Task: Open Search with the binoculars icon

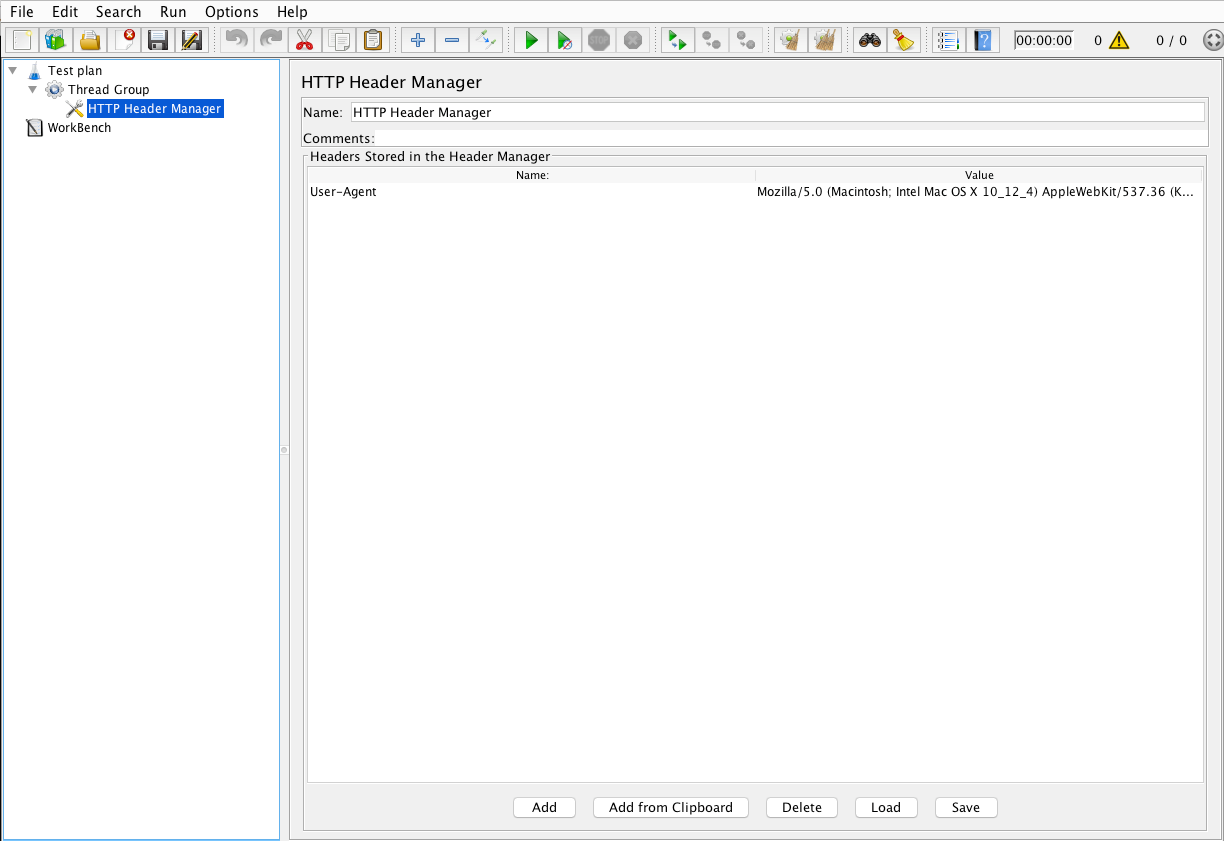Action: [870, 41]
